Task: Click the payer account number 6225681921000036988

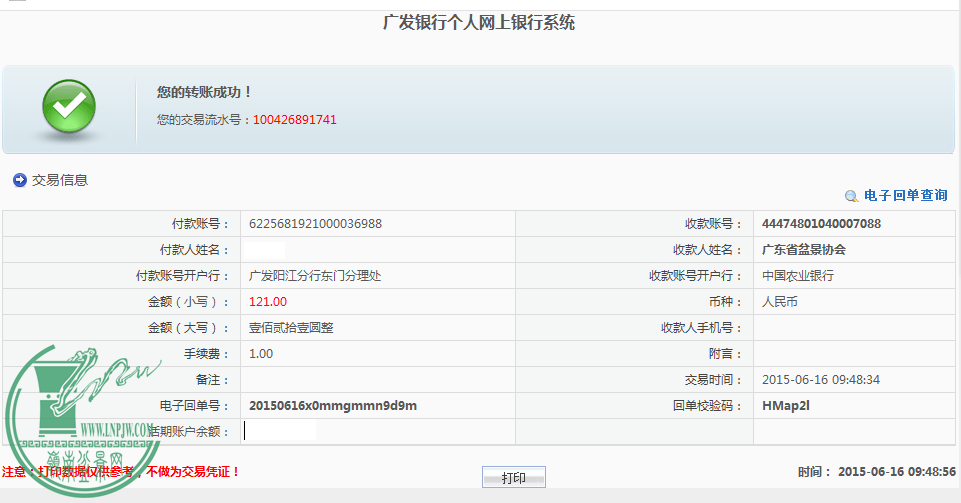Action: [x=315, y=223]
